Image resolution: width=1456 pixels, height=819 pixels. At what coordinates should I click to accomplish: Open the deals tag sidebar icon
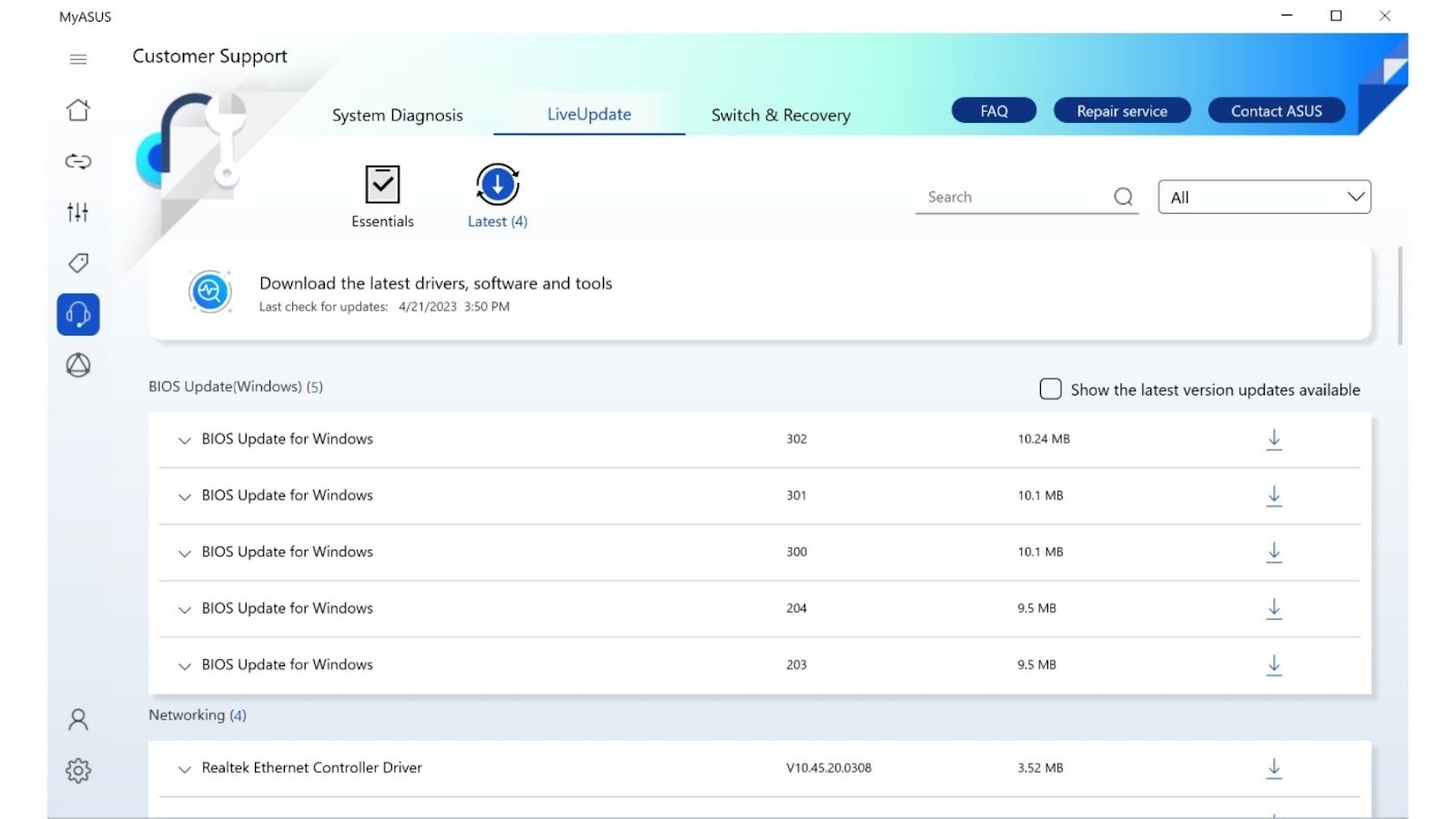(x=78, y=263)
